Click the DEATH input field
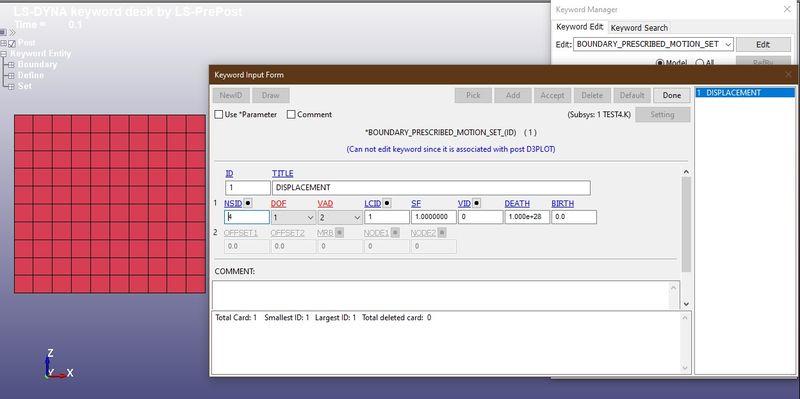 [x=527, y=217]
